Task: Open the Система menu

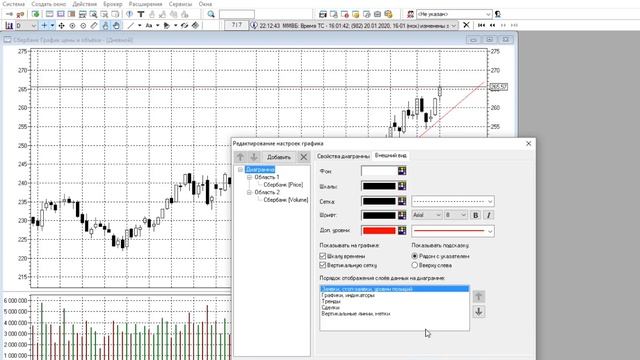Action: [x=13, y=4]
